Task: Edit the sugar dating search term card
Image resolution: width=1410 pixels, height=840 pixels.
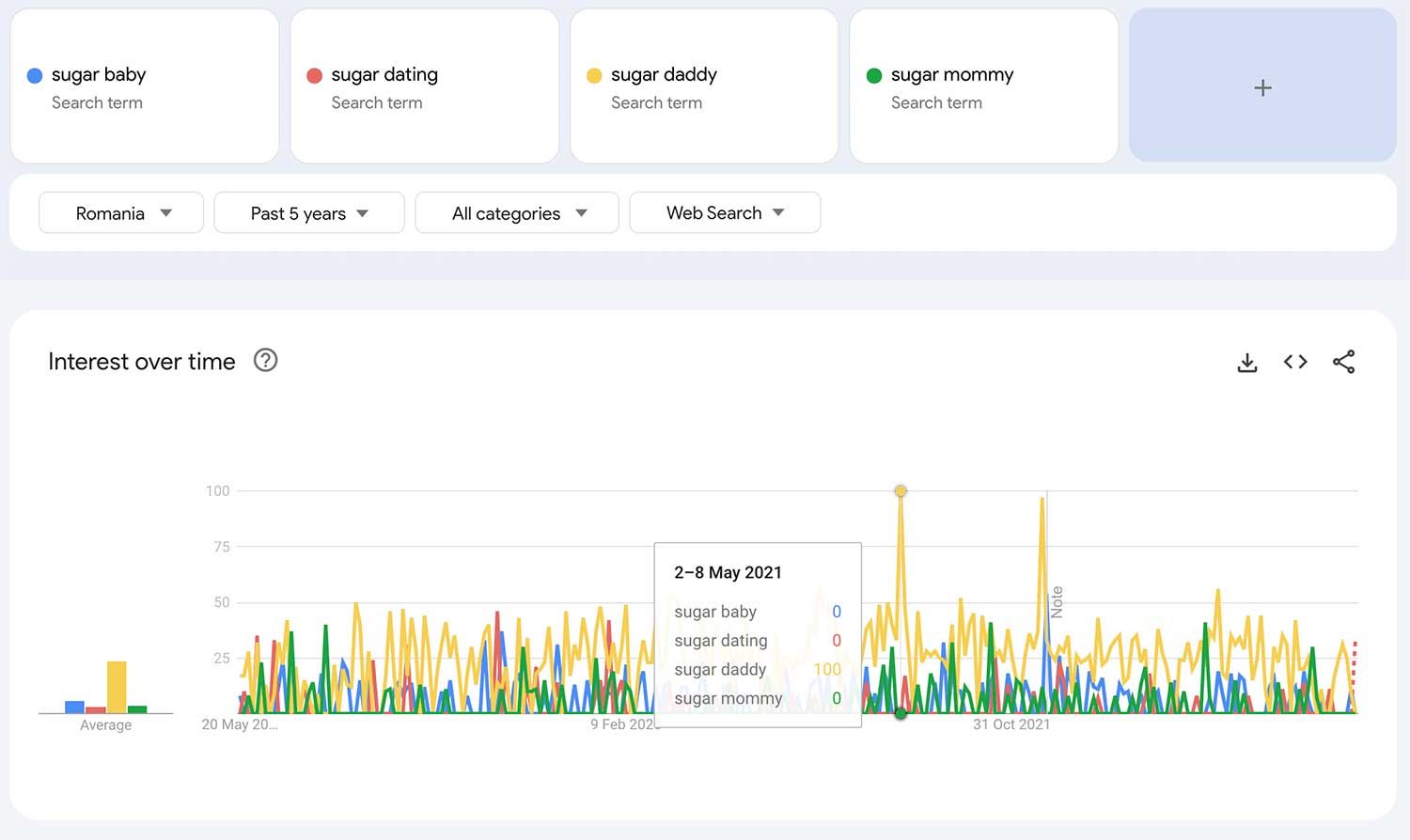Action: 425,86
